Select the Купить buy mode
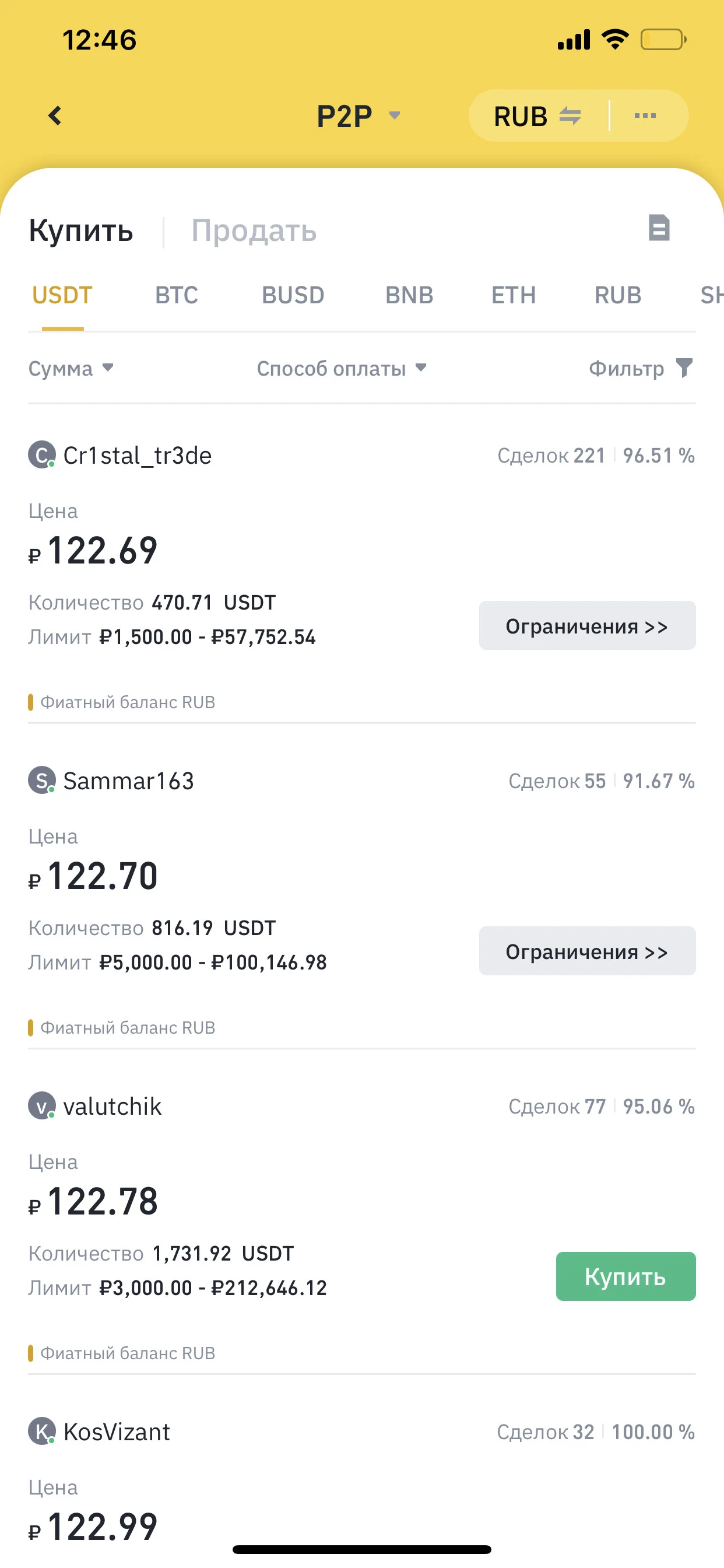This screenshot has width=724, height=1568. (81, 230)
